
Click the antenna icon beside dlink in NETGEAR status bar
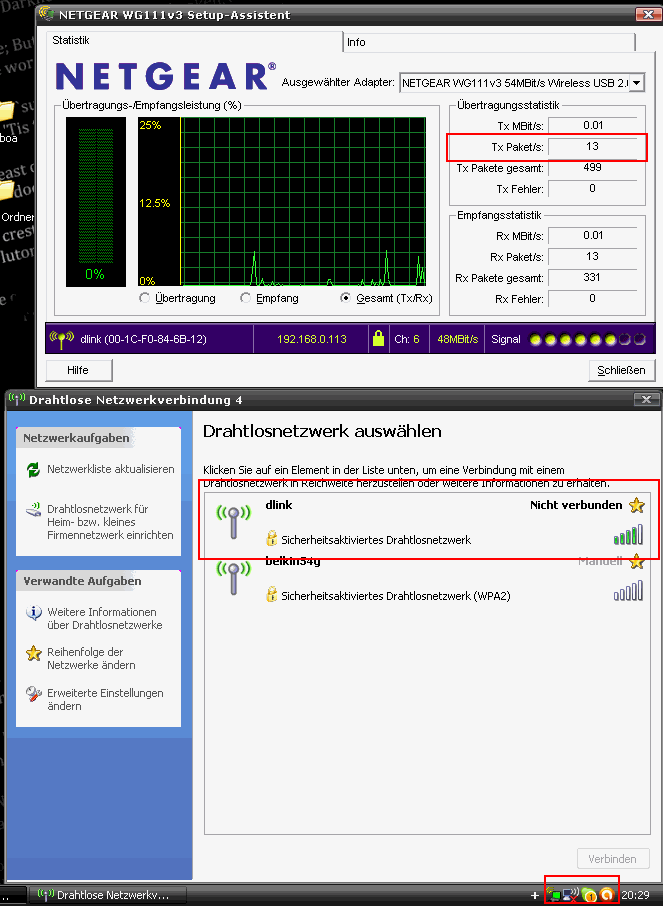[61, 339]
